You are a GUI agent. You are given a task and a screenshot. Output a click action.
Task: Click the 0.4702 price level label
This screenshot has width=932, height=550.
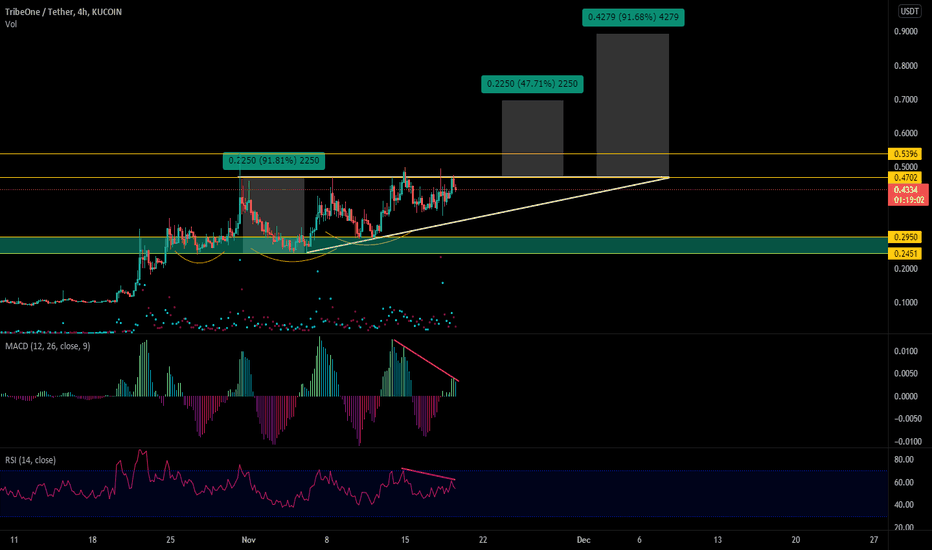pyautogui.click(x=905, y=178)
